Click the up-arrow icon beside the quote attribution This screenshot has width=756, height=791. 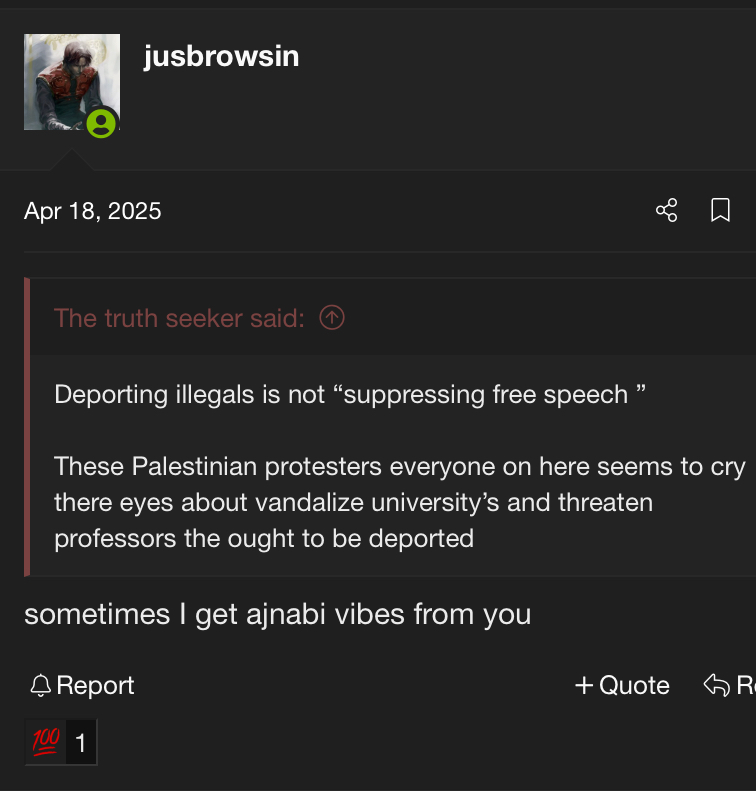[332, 318]
